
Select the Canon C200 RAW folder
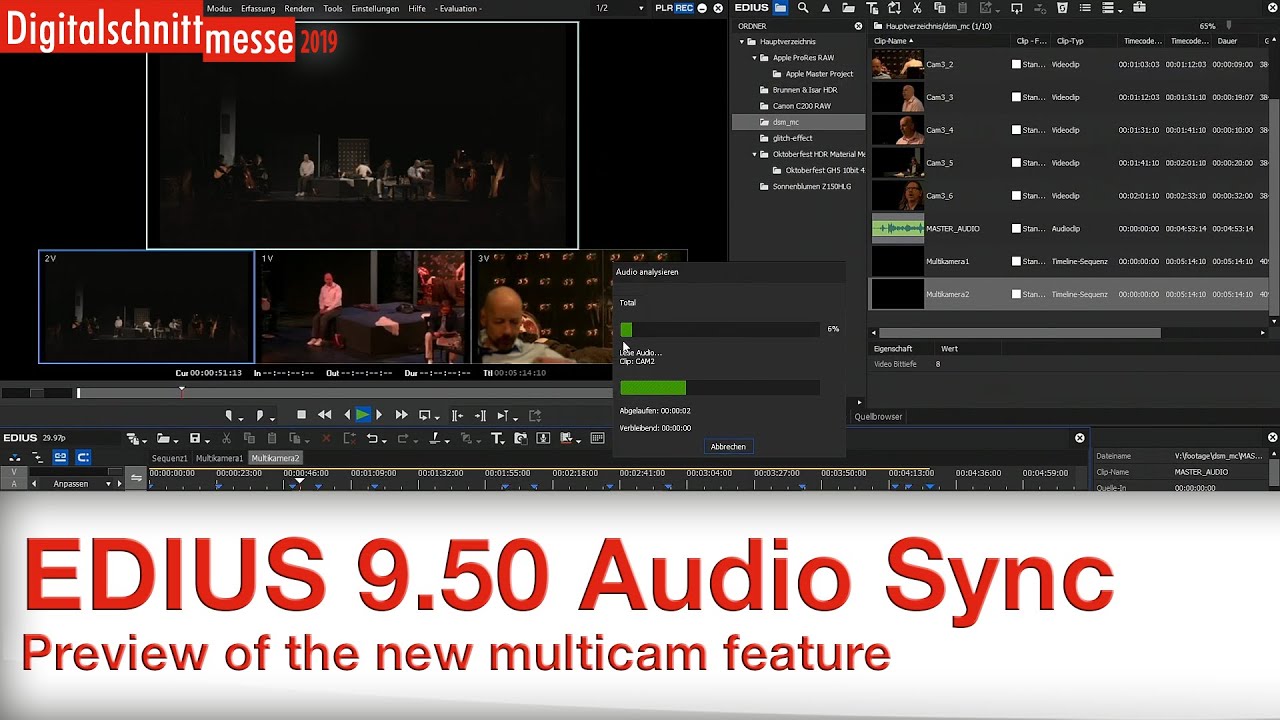point(801,106)
